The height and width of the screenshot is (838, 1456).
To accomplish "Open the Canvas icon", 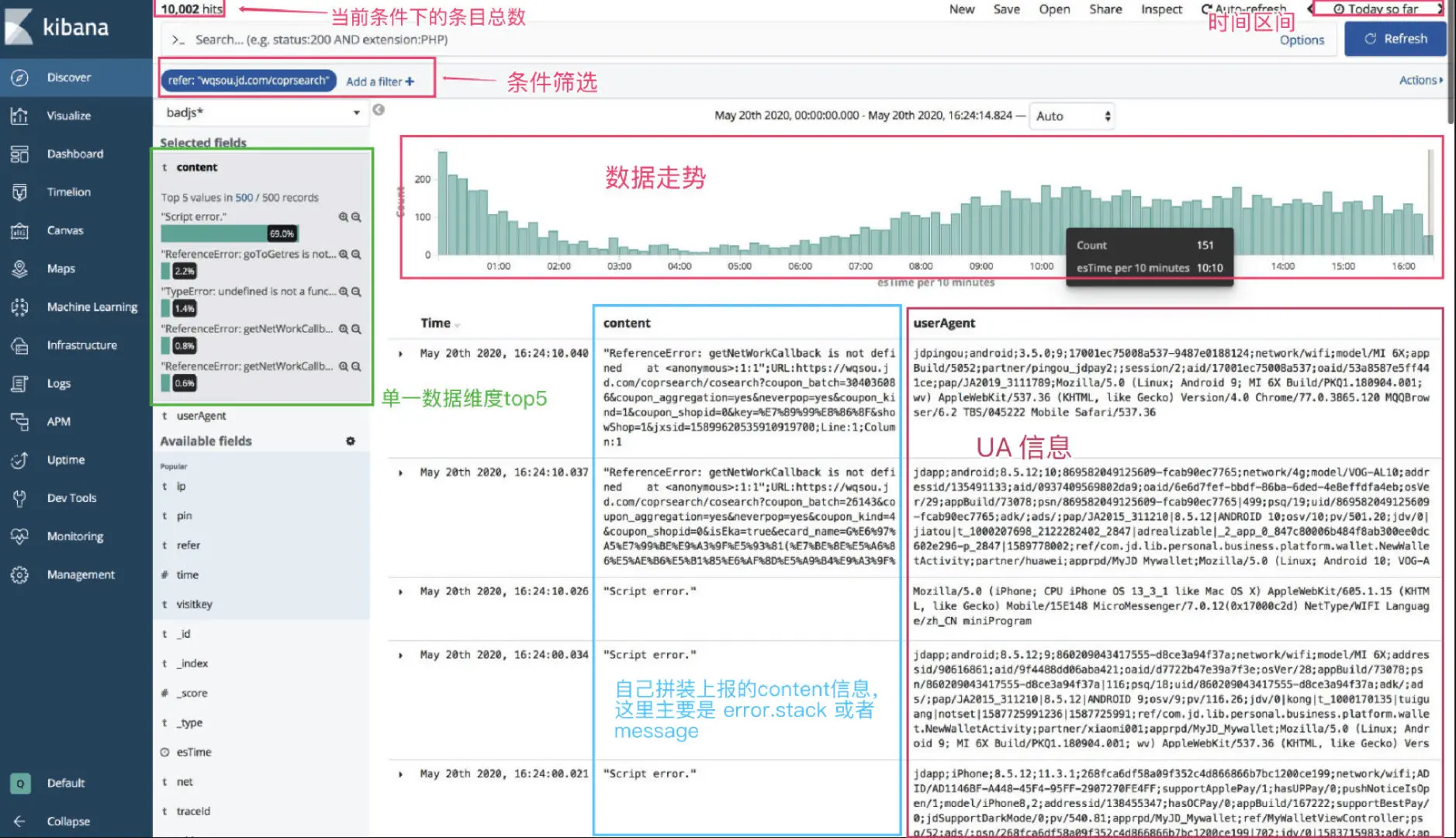I will tap(20, 230).
